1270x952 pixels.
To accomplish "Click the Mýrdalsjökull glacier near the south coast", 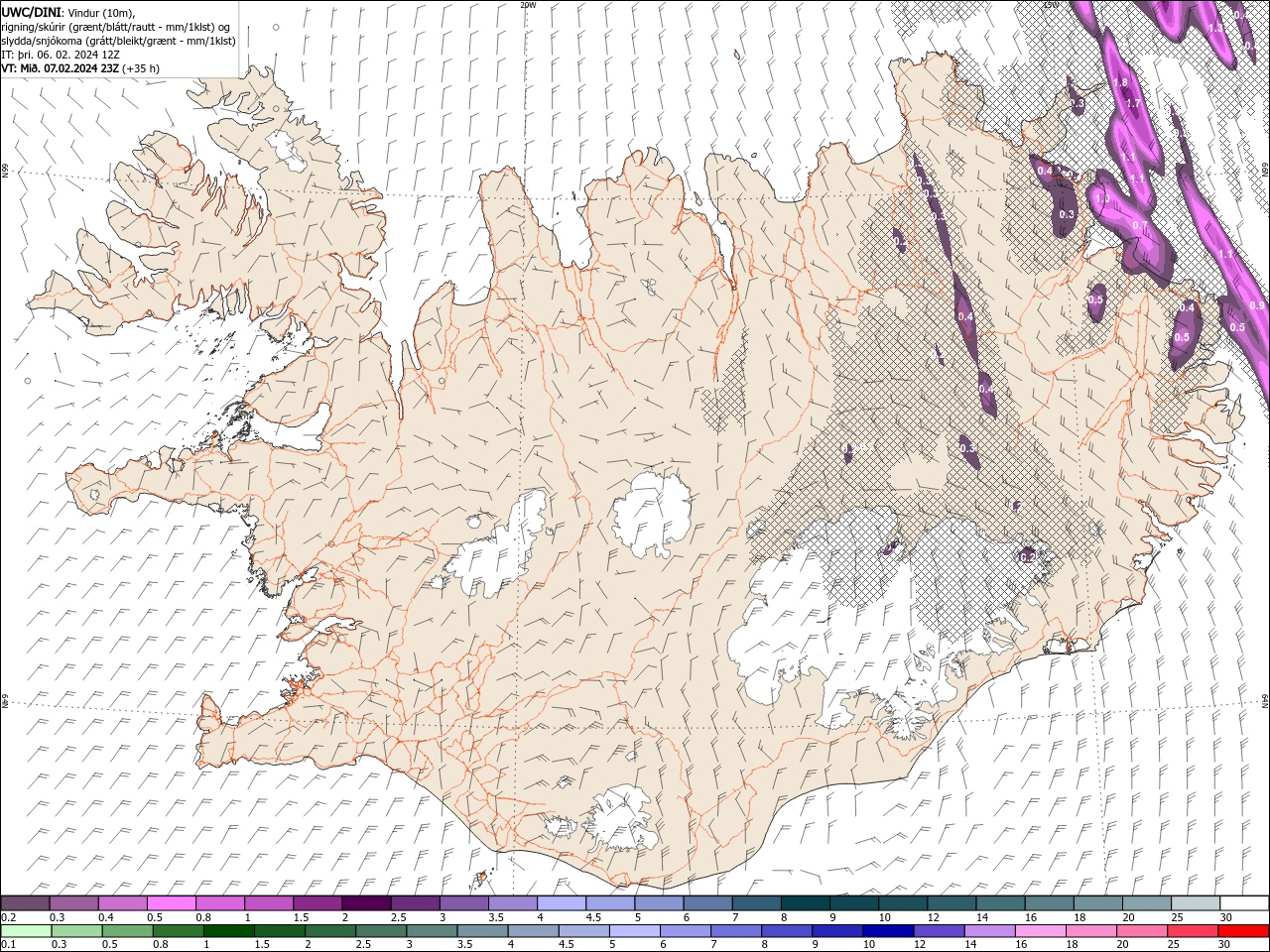I will click(x=622, y=819).
